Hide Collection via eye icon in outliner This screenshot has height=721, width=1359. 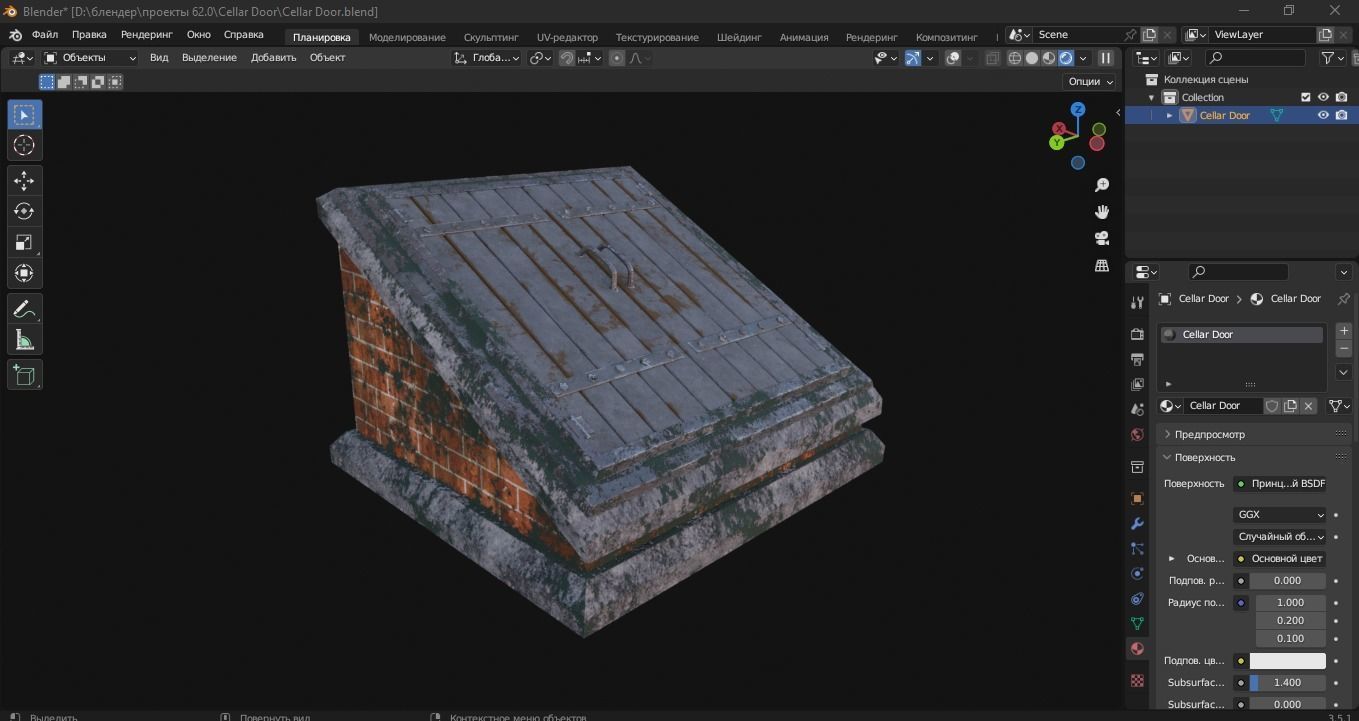[1323, 97]
